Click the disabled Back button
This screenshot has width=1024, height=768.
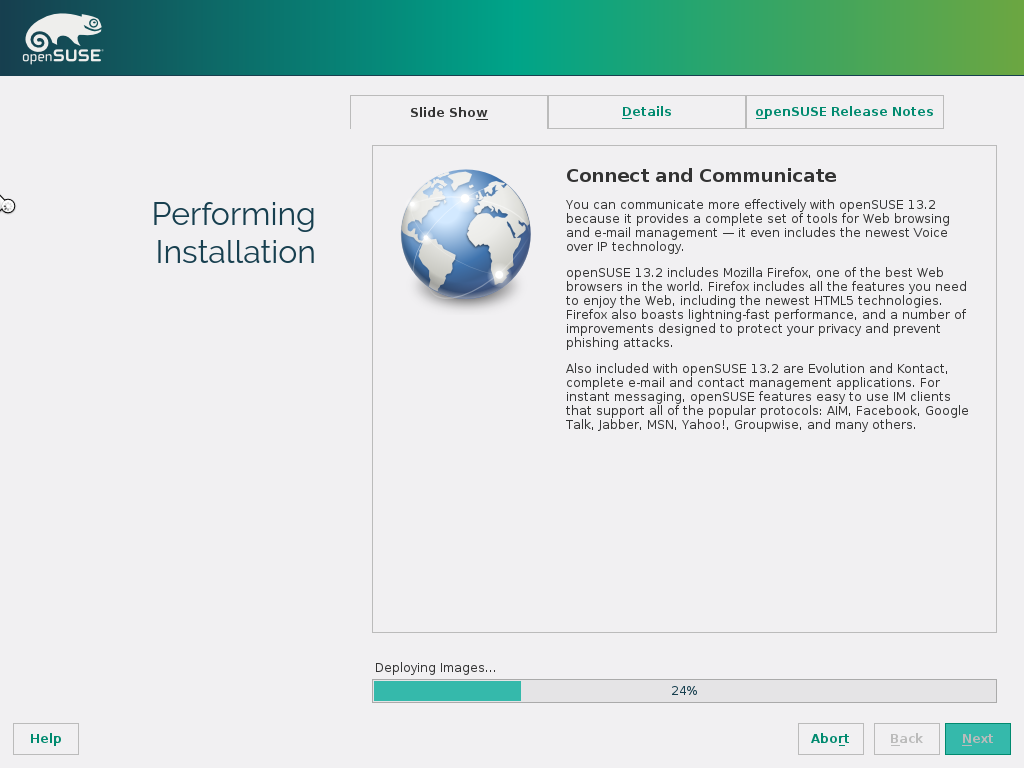point(906,739)
